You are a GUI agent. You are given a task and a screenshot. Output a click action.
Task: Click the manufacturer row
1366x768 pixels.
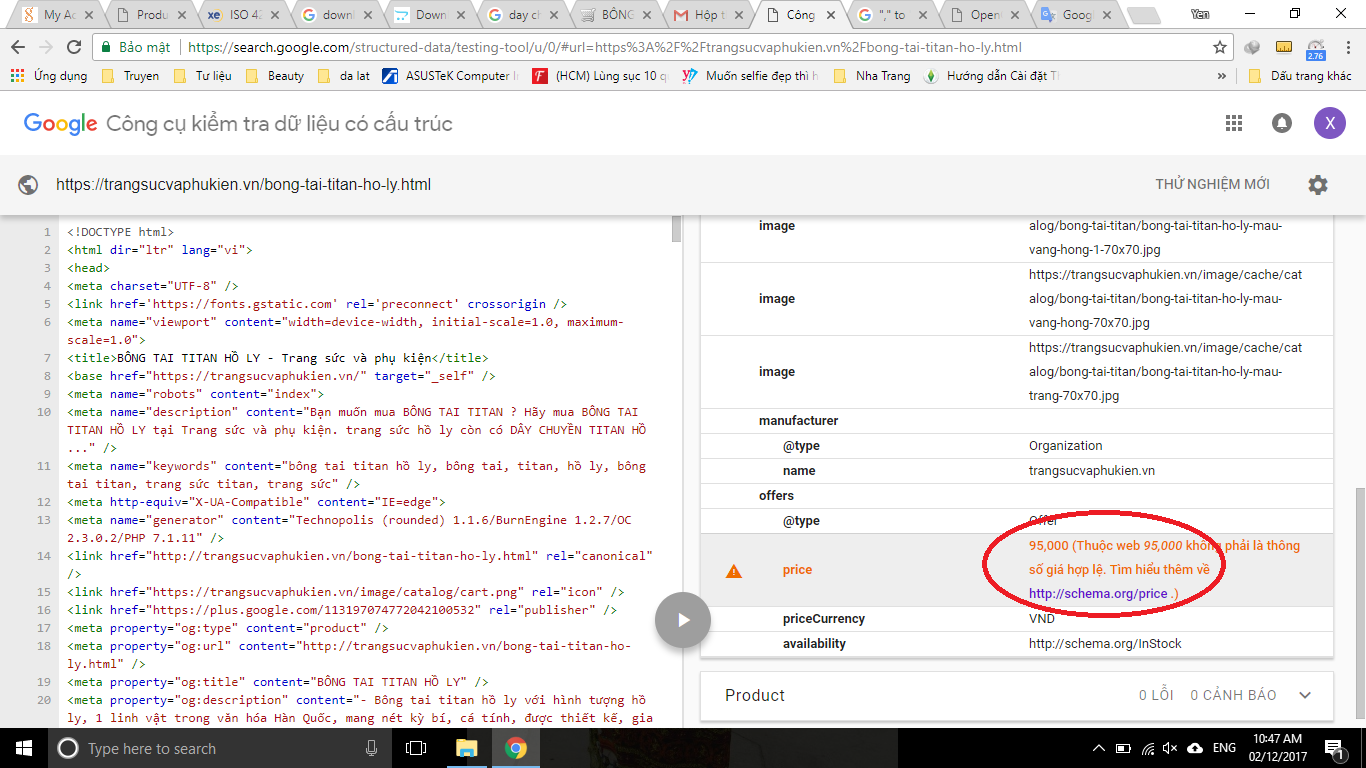pos(1016,421)
